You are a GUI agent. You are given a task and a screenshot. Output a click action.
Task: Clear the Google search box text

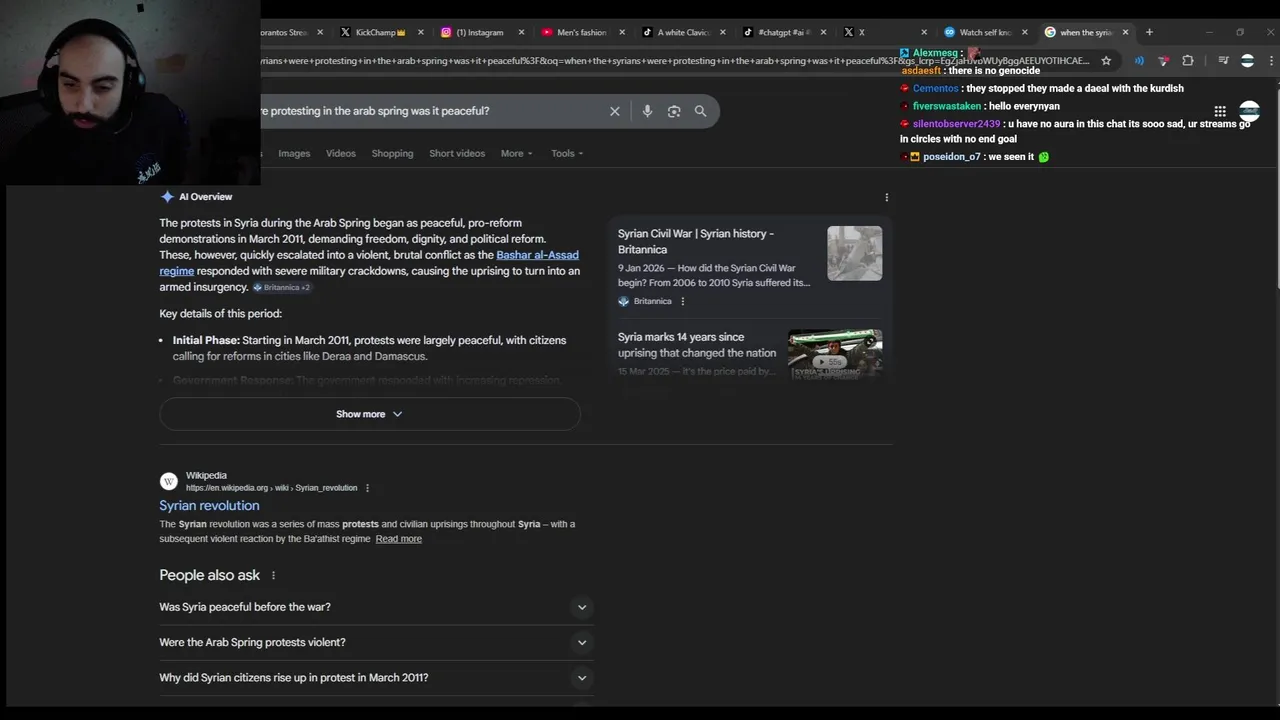click(615, 111)
